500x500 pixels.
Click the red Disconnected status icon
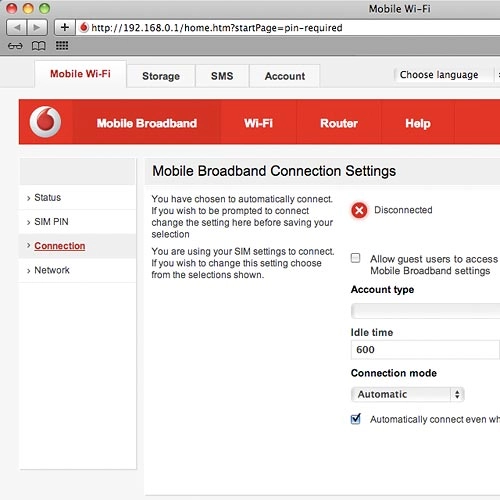click(359, 210)
